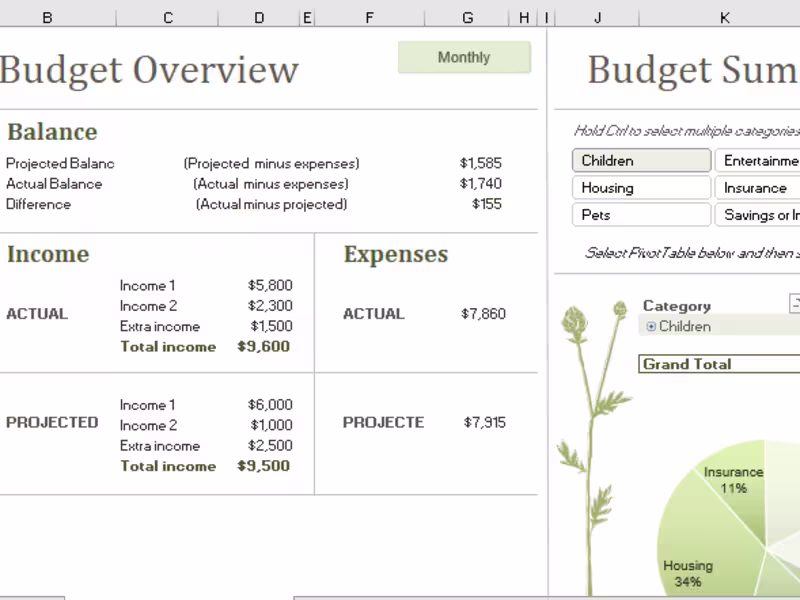
Task: Click the Difference label
Action: coord(38,204)
